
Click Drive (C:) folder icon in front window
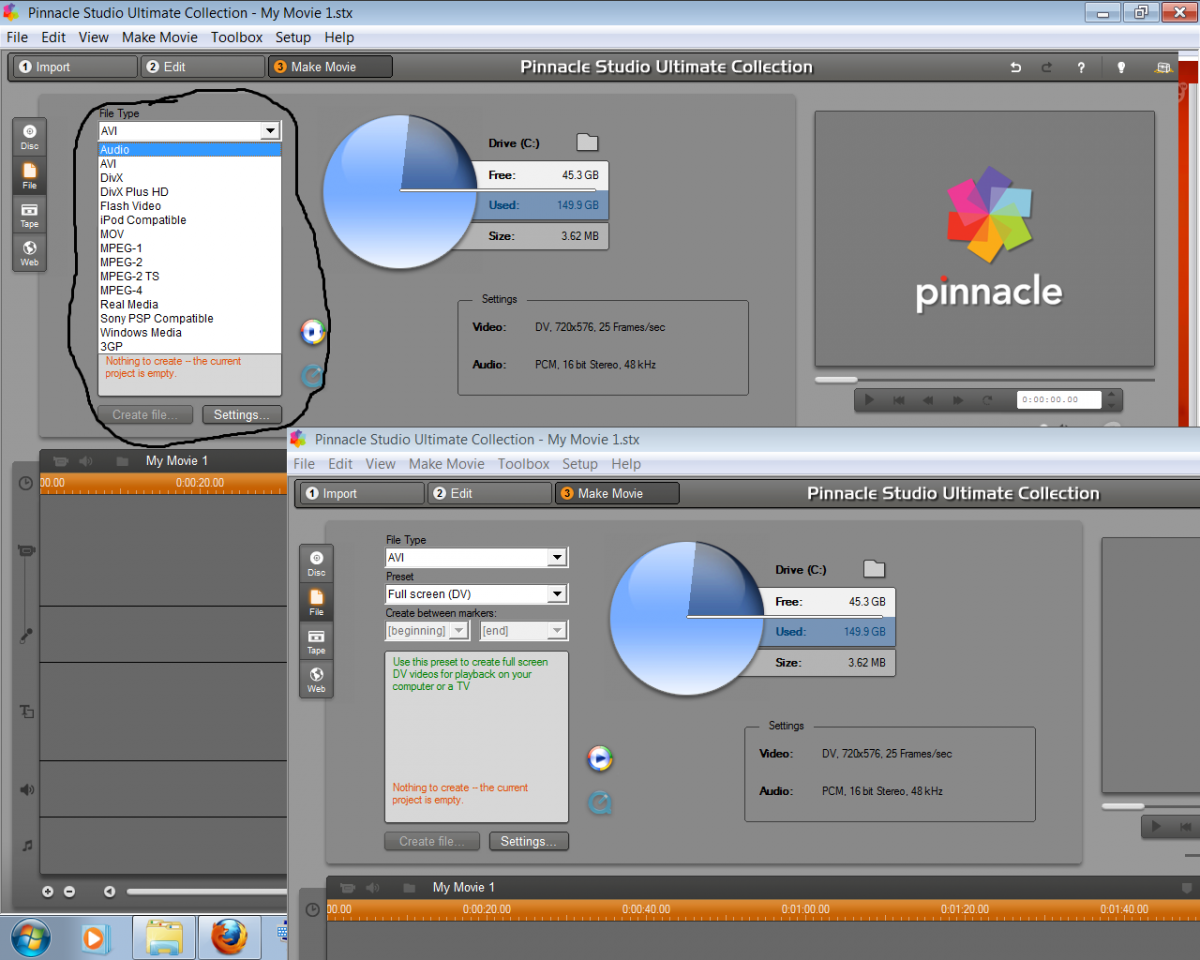click(x=874, y=568)
